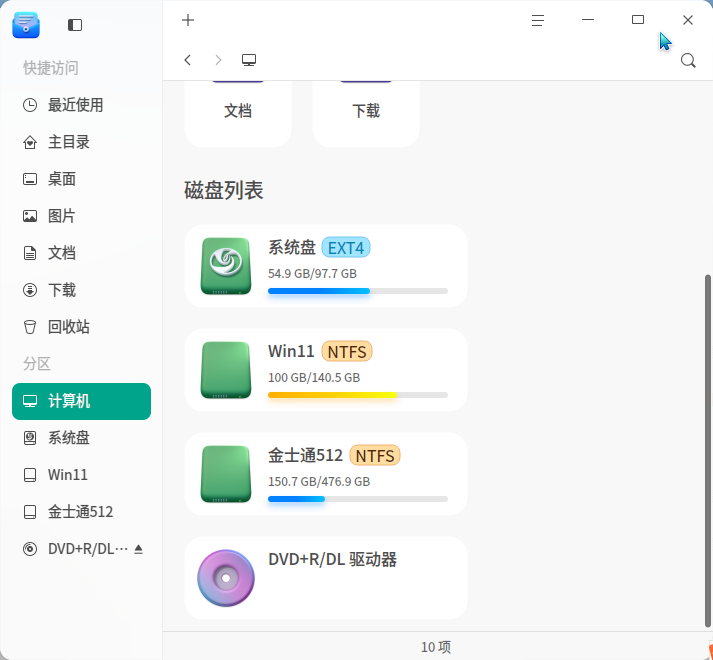Open the hamburger main menu
Image resolution: width=713 pixels, height=660 pixels.
(x=538, y=20)
